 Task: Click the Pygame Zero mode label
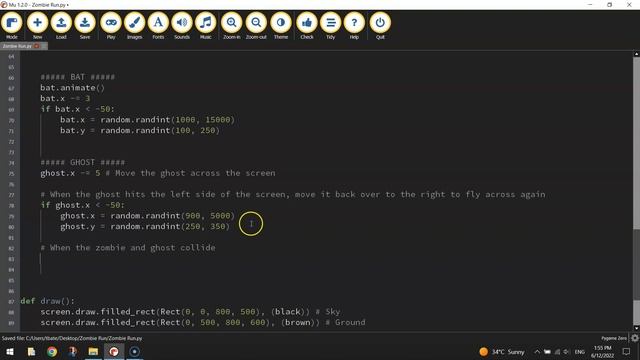click(613, 338)
